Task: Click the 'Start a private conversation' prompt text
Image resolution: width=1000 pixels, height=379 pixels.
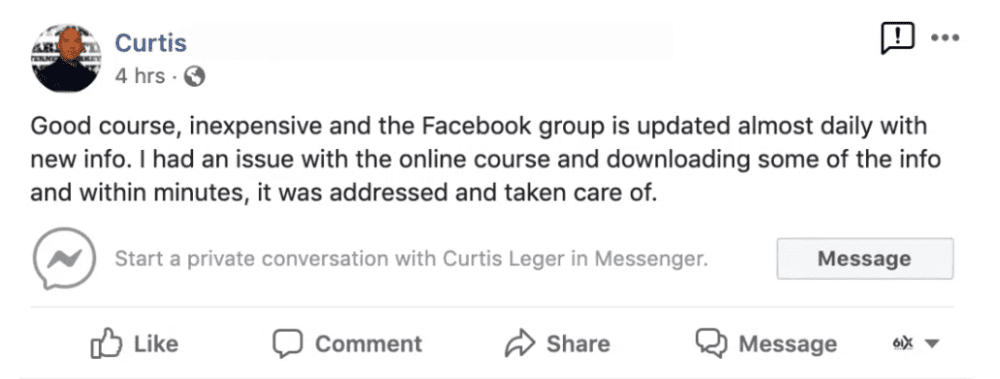Action: [x=411, y=259]
